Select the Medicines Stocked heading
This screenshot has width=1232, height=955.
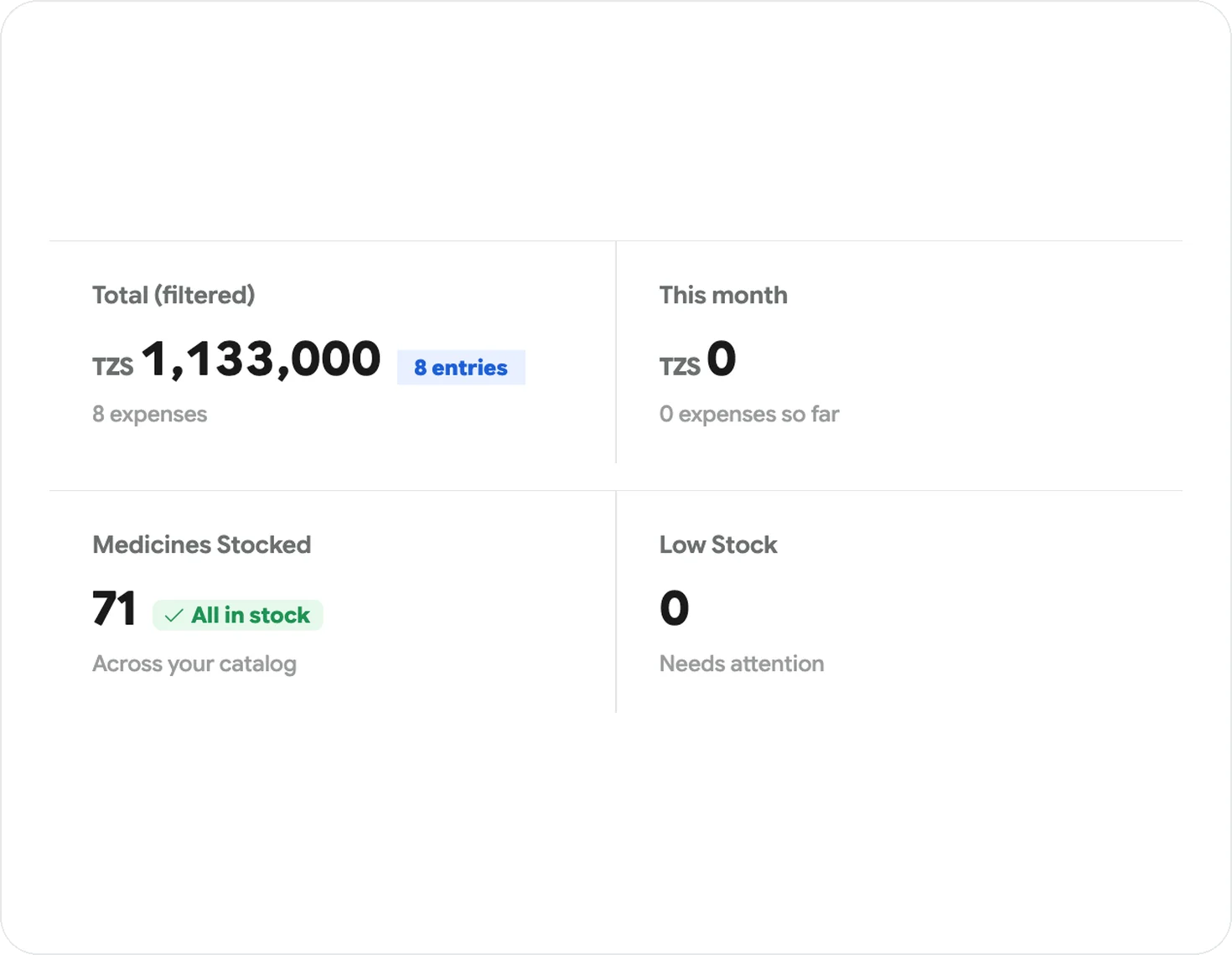pyautogui.click(x=202, y=545)
